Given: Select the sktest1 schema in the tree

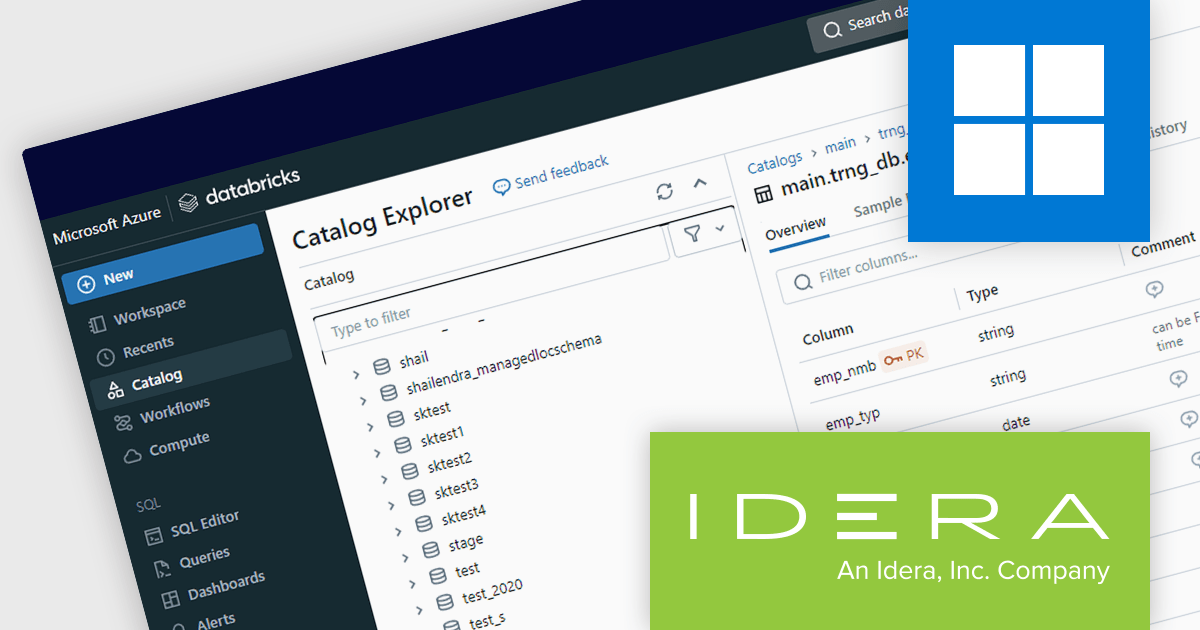Looking at the screenshot, I should [442, 437].
